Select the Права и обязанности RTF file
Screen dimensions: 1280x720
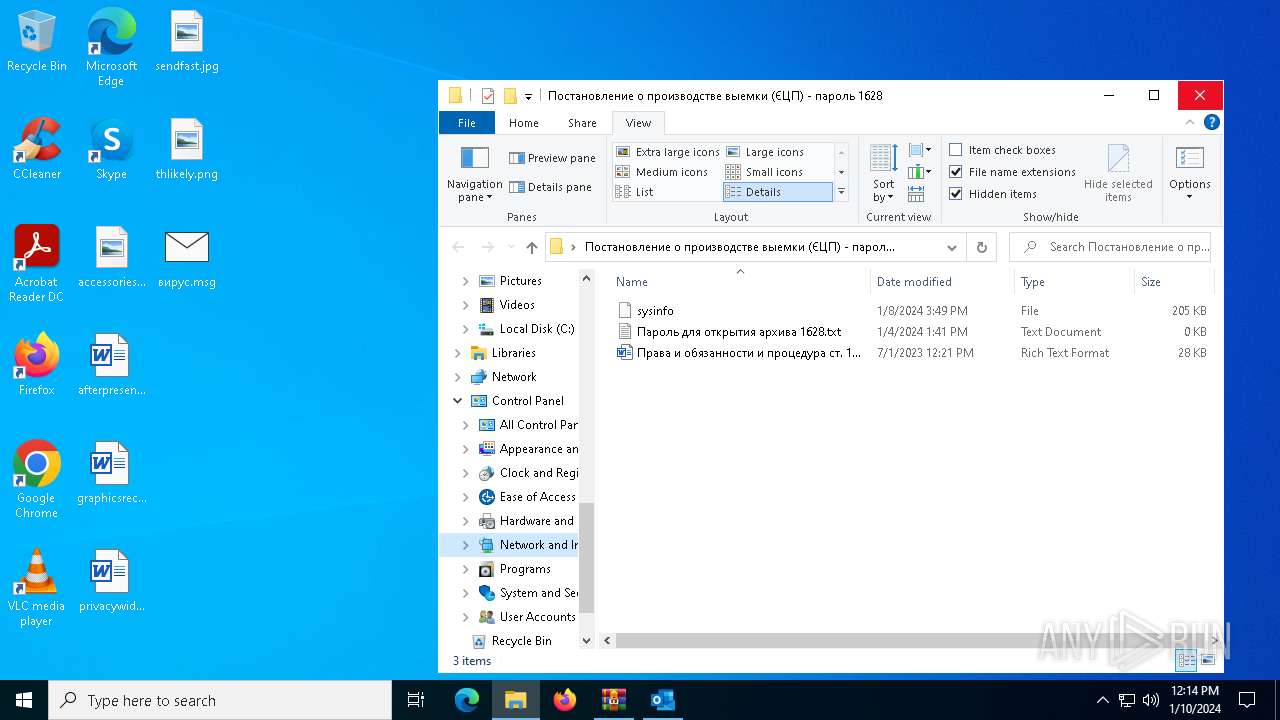(739, 353)
